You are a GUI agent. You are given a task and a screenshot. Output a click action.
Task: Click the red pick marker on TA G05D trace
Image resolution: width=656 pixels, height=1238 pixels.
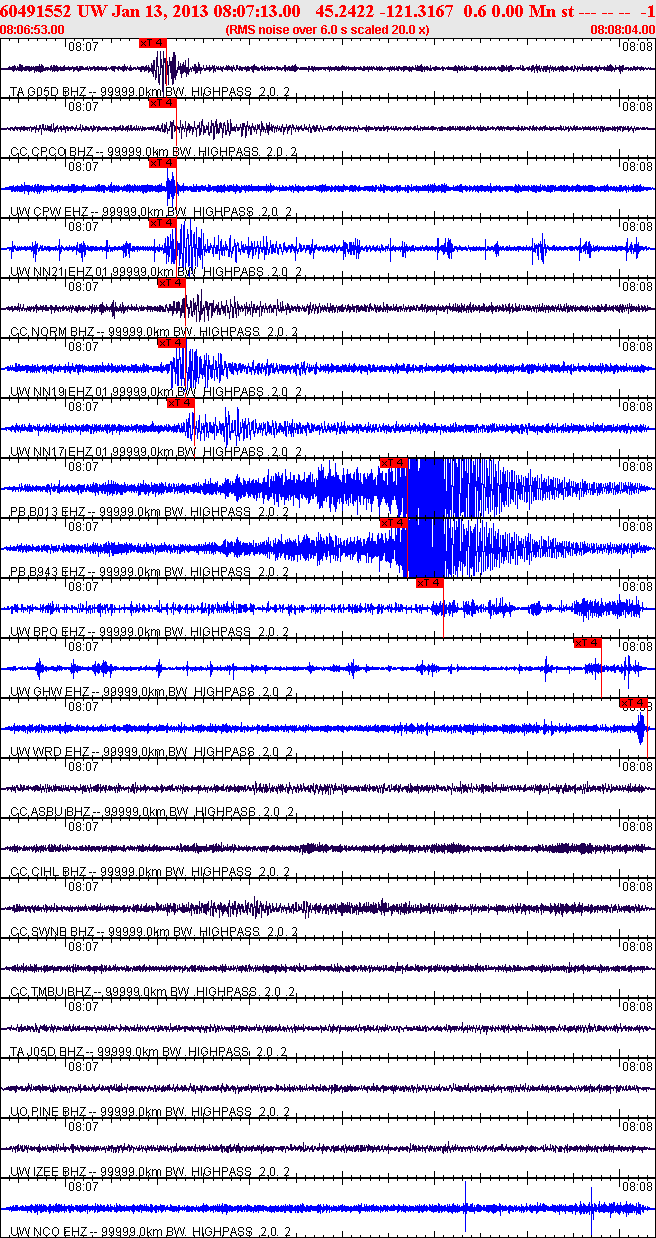[153, 43]
